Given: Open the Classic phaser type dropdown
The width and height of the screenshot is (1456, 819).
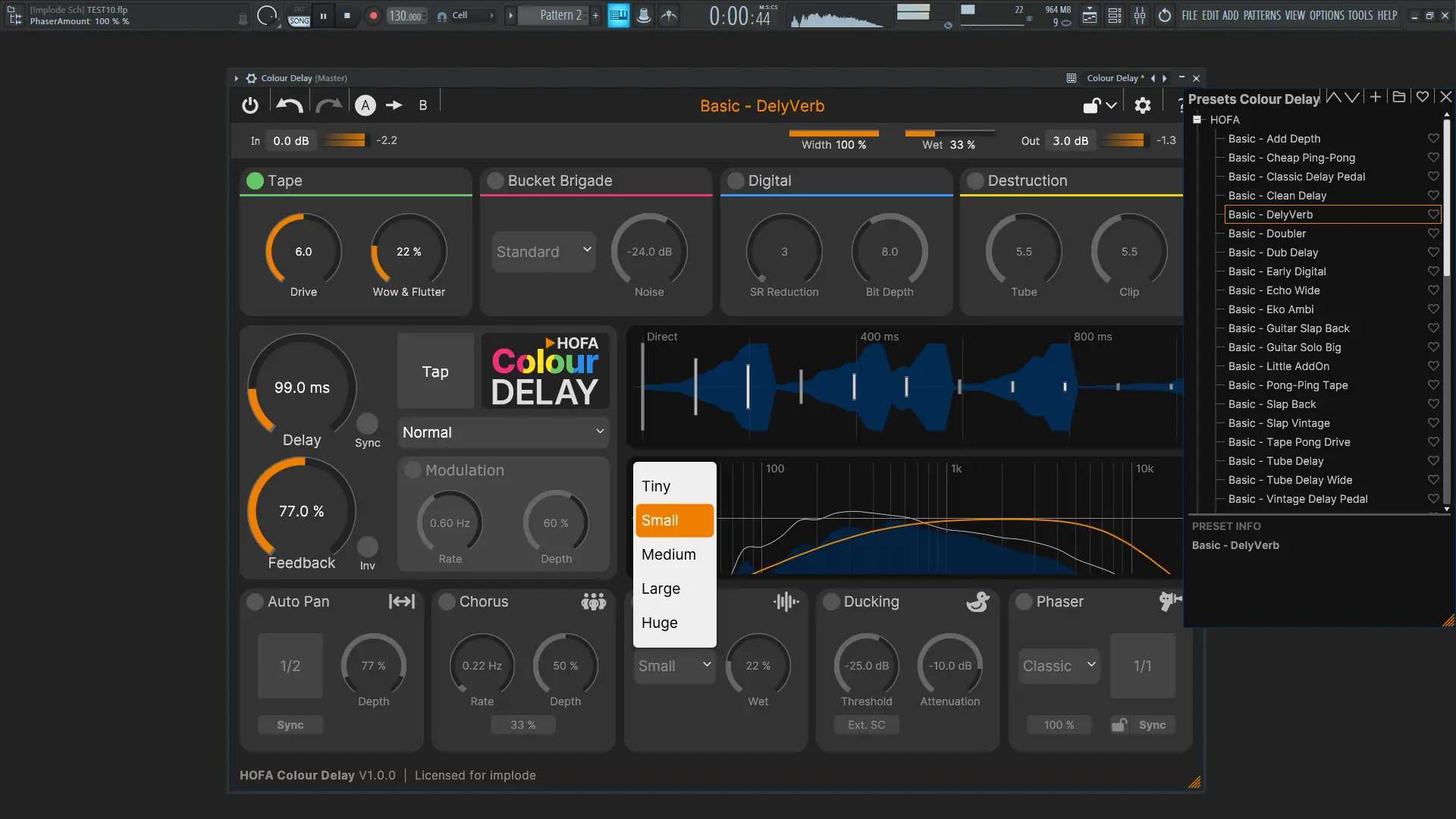Looking at the screenshot, I should coord(1059,666).
